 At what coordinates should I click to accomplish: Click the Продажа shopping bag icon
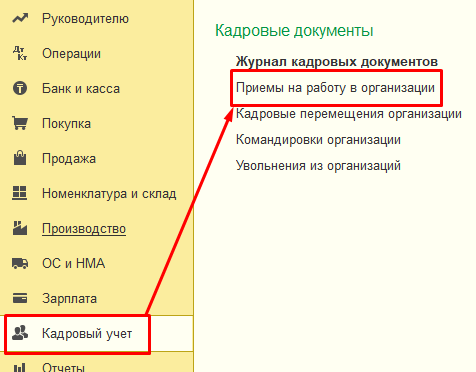tap(20, 158)
